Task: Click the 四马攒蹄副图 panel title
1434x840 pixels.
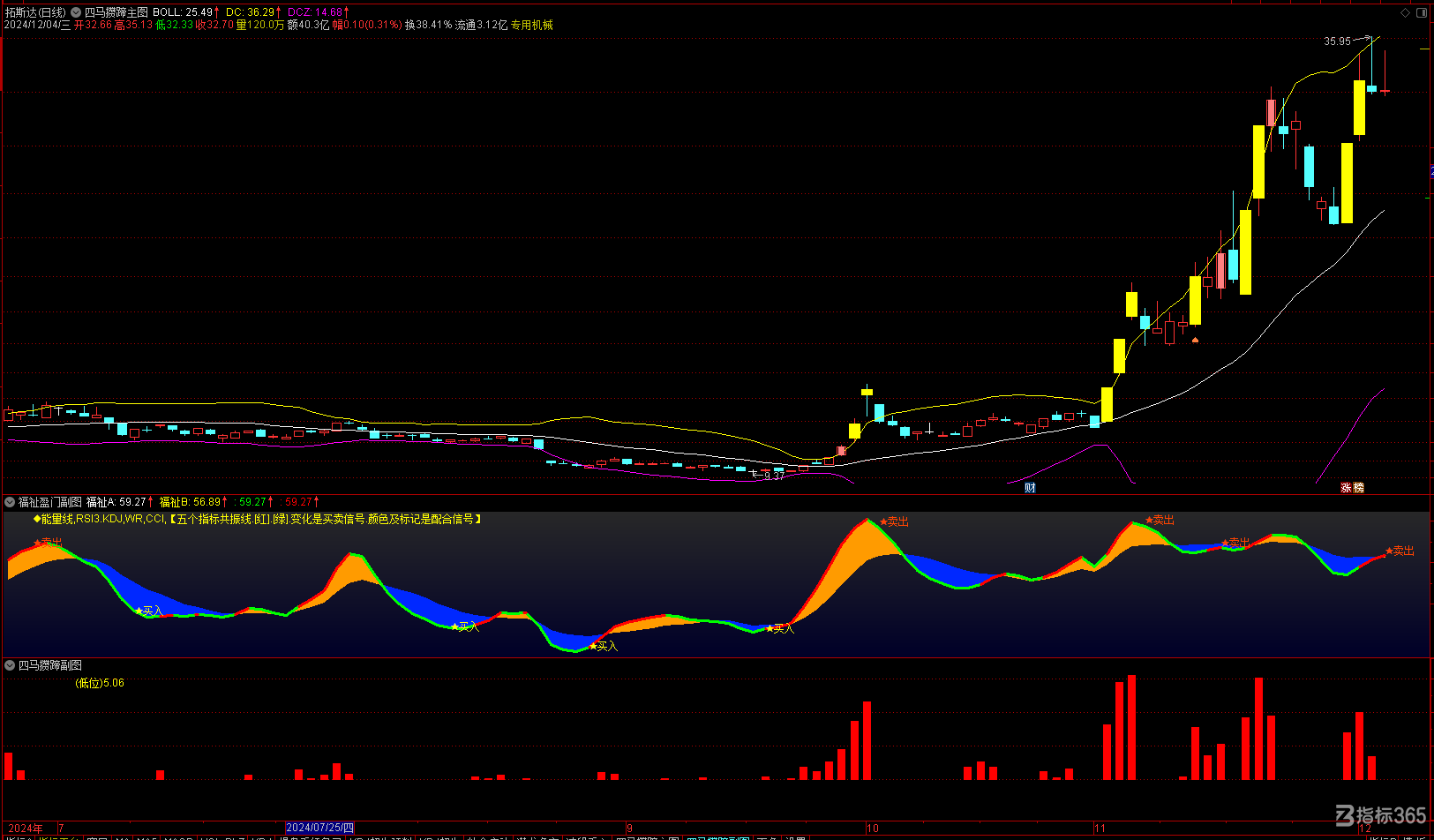Action: (x=50, y=665)
